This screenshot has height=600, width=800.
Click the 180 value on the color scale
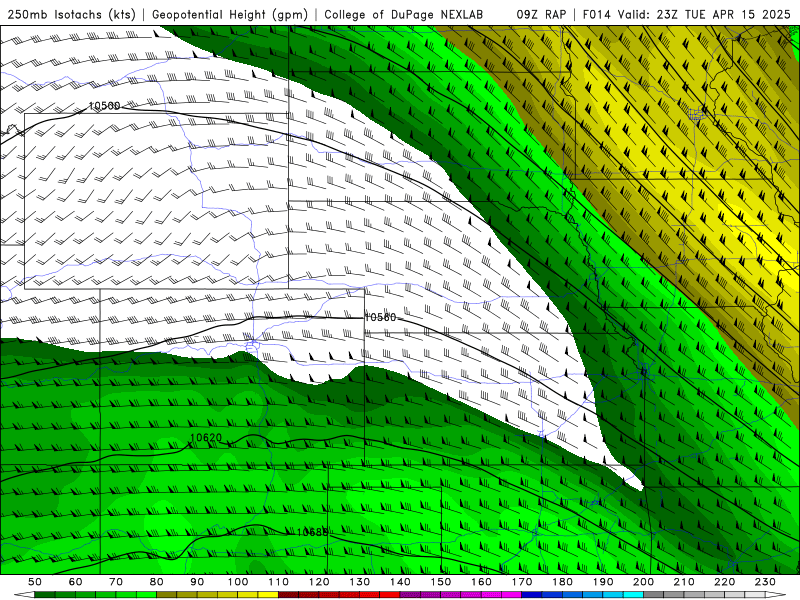[x=562, y=582]
